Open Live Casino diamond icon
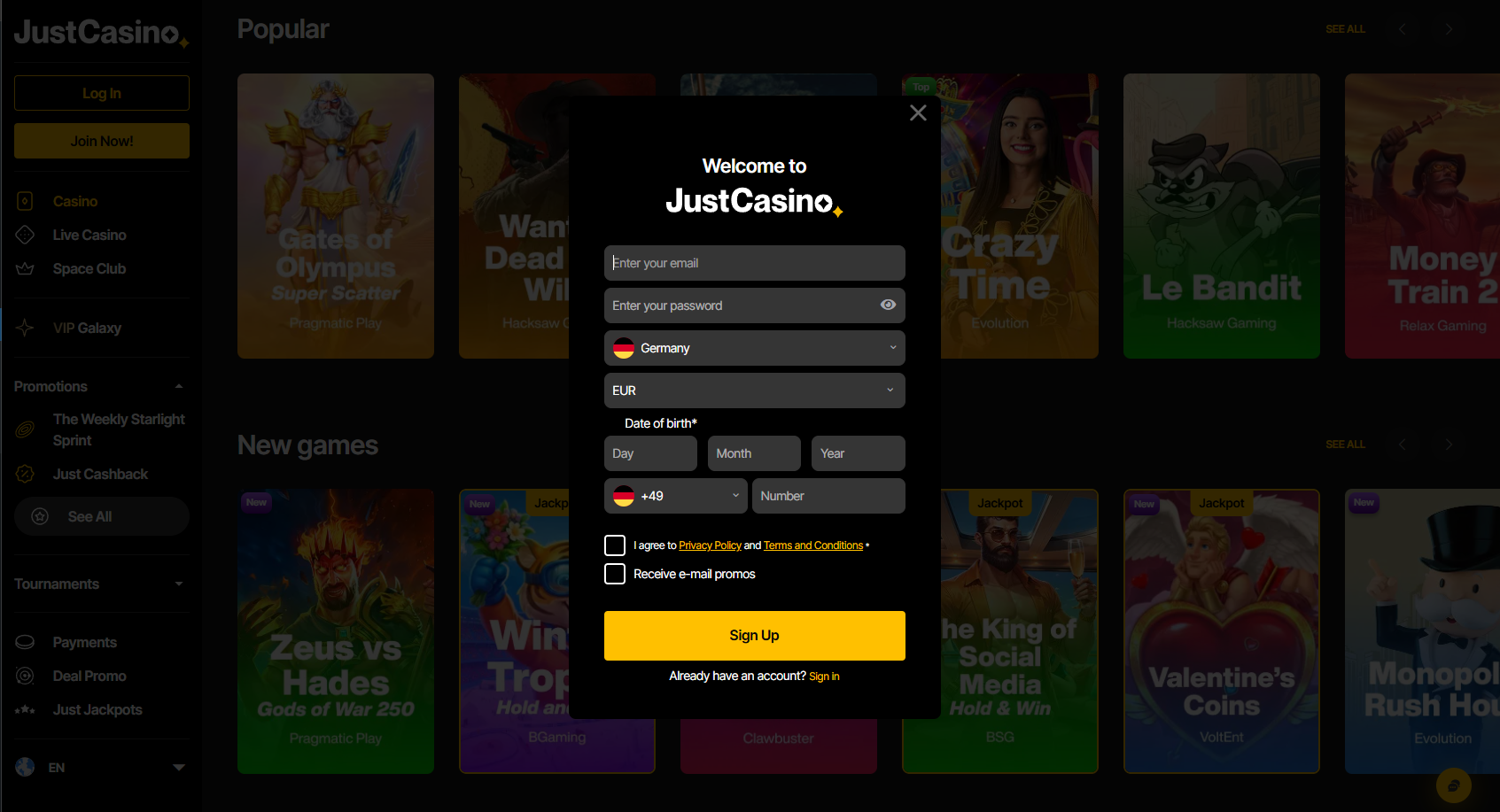 [x=25, y=235]
